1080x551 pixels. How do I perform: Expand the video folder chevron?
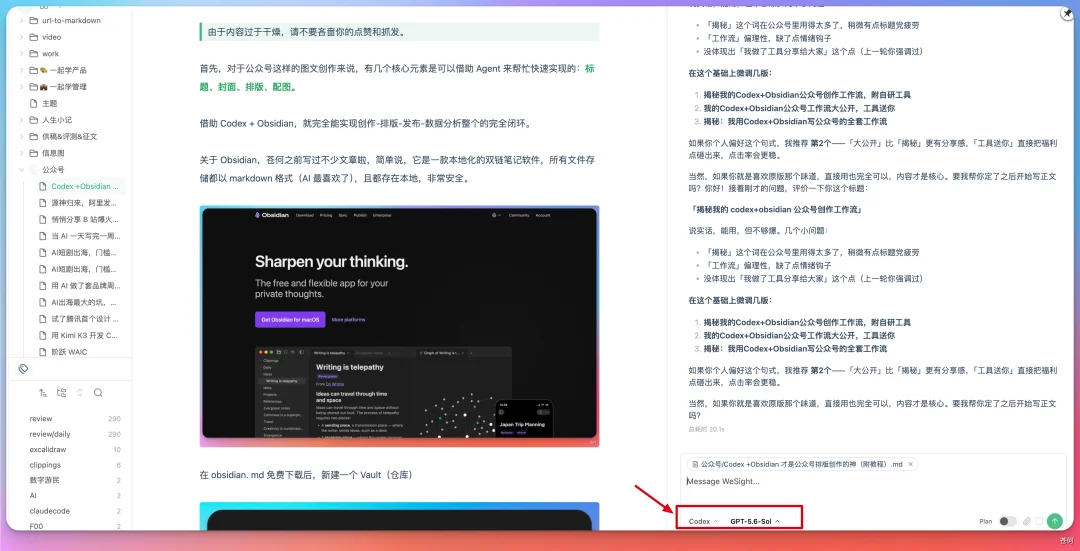(21, 37)
